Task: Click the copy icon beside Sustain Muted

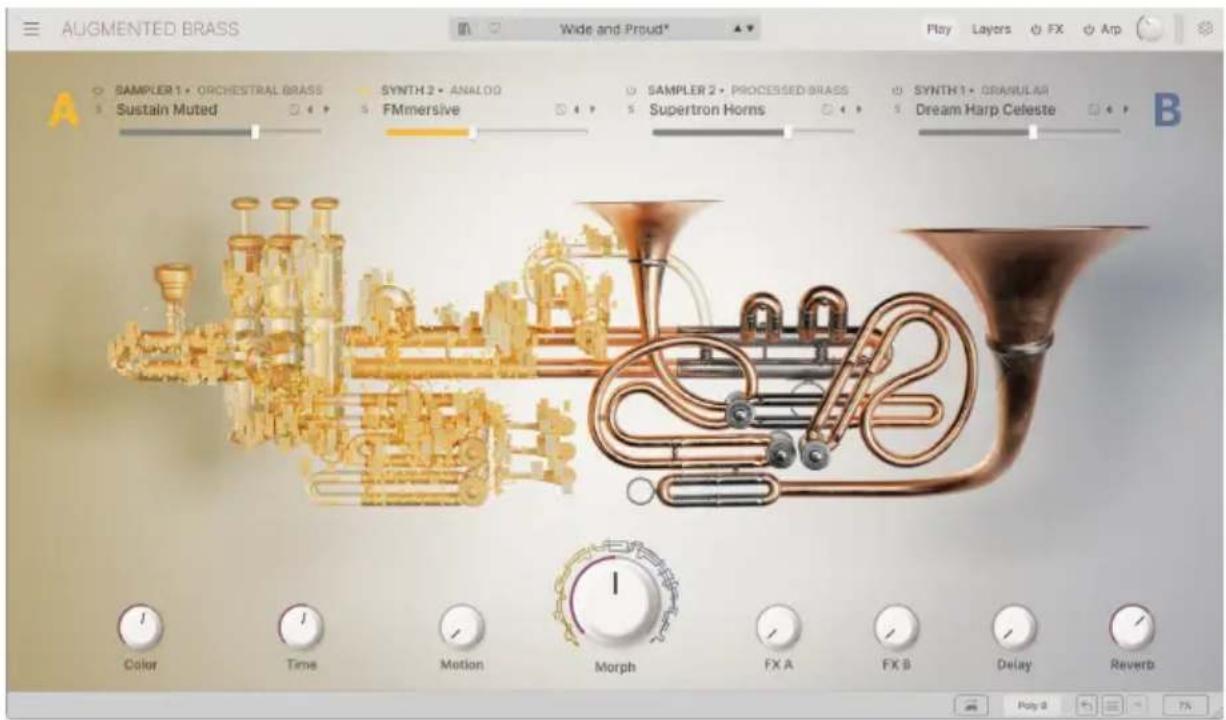Action: click(295, 109)
